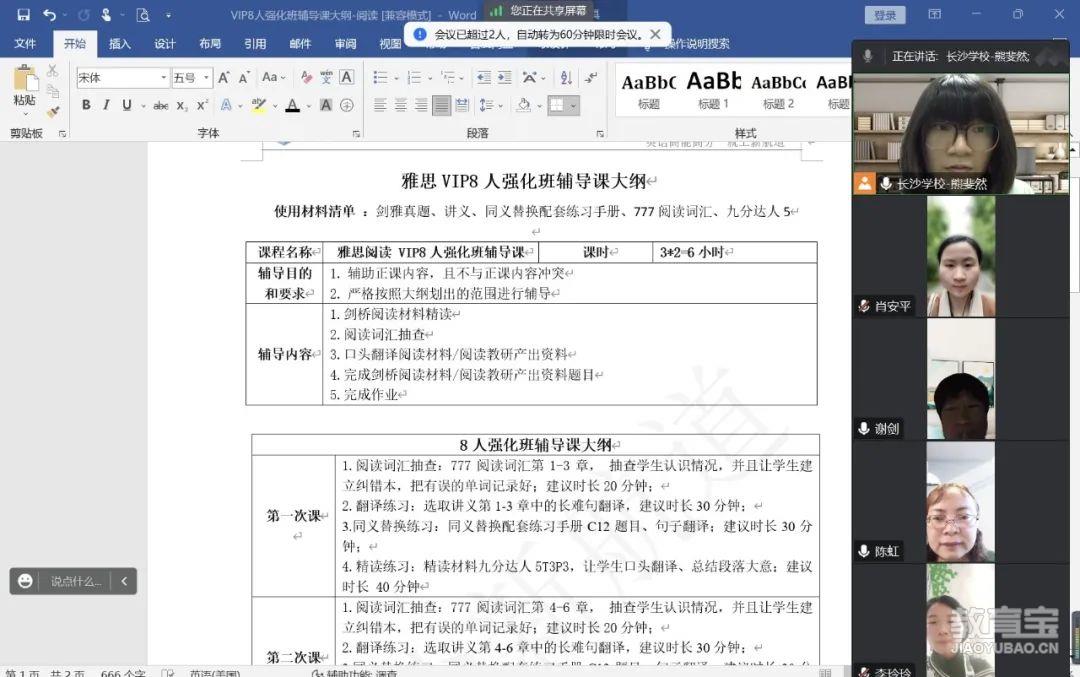Click the 说点什么 chat input field

[76, 581]
